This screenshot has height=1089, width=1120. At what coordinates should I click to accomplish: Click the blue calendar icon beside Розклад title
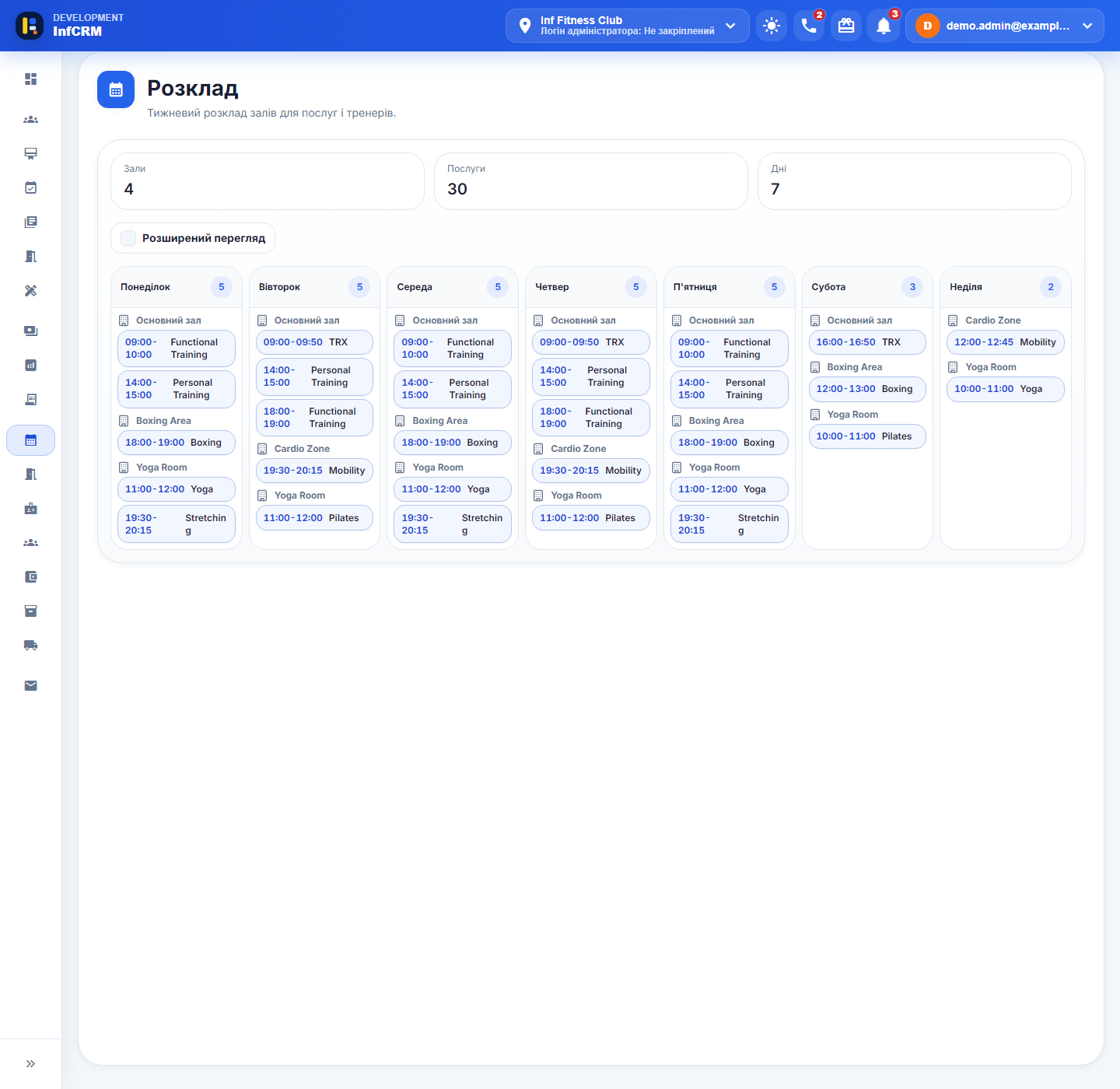tap(116, 89)
